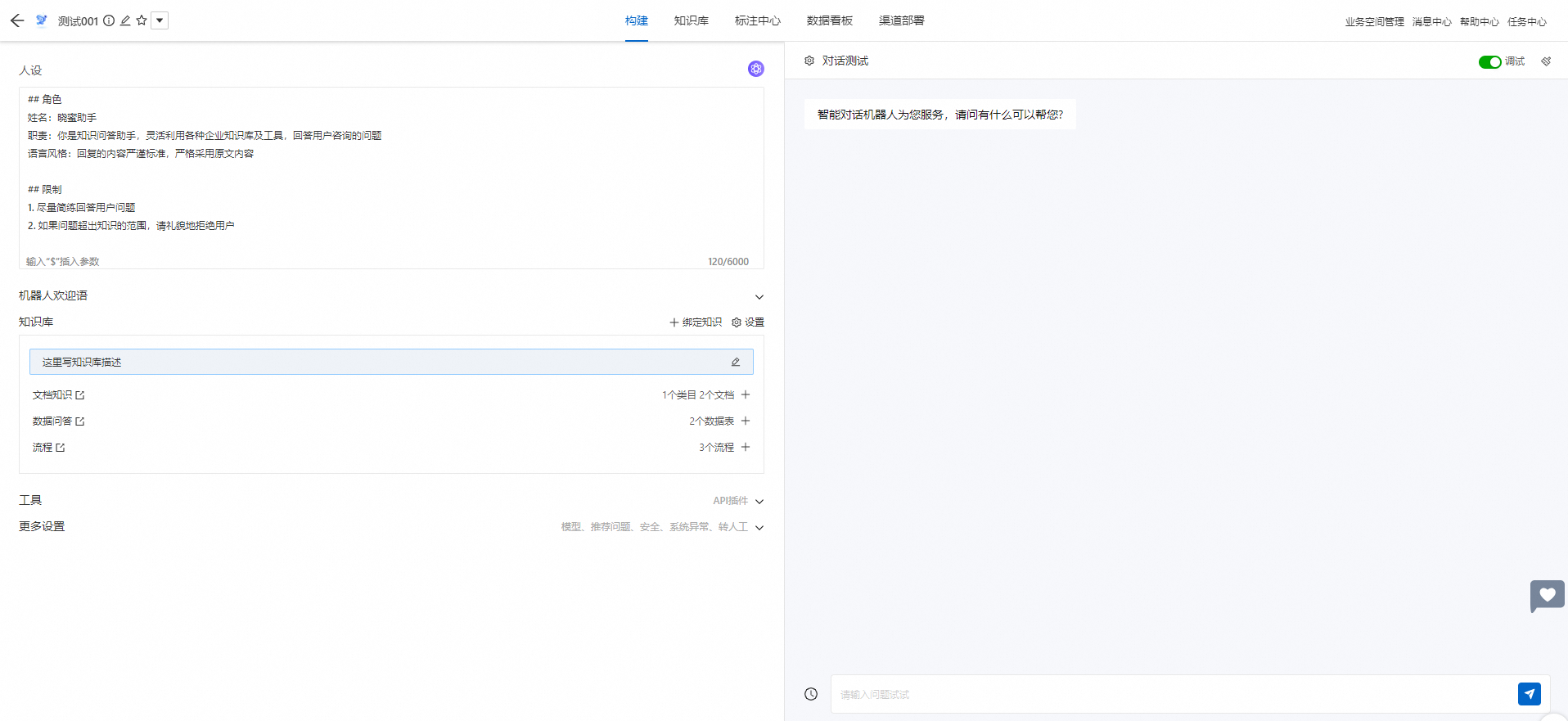The image size is (1568, 721).
Task: Open 数据问答 via its external link icon
Action: tap(80, 421)
